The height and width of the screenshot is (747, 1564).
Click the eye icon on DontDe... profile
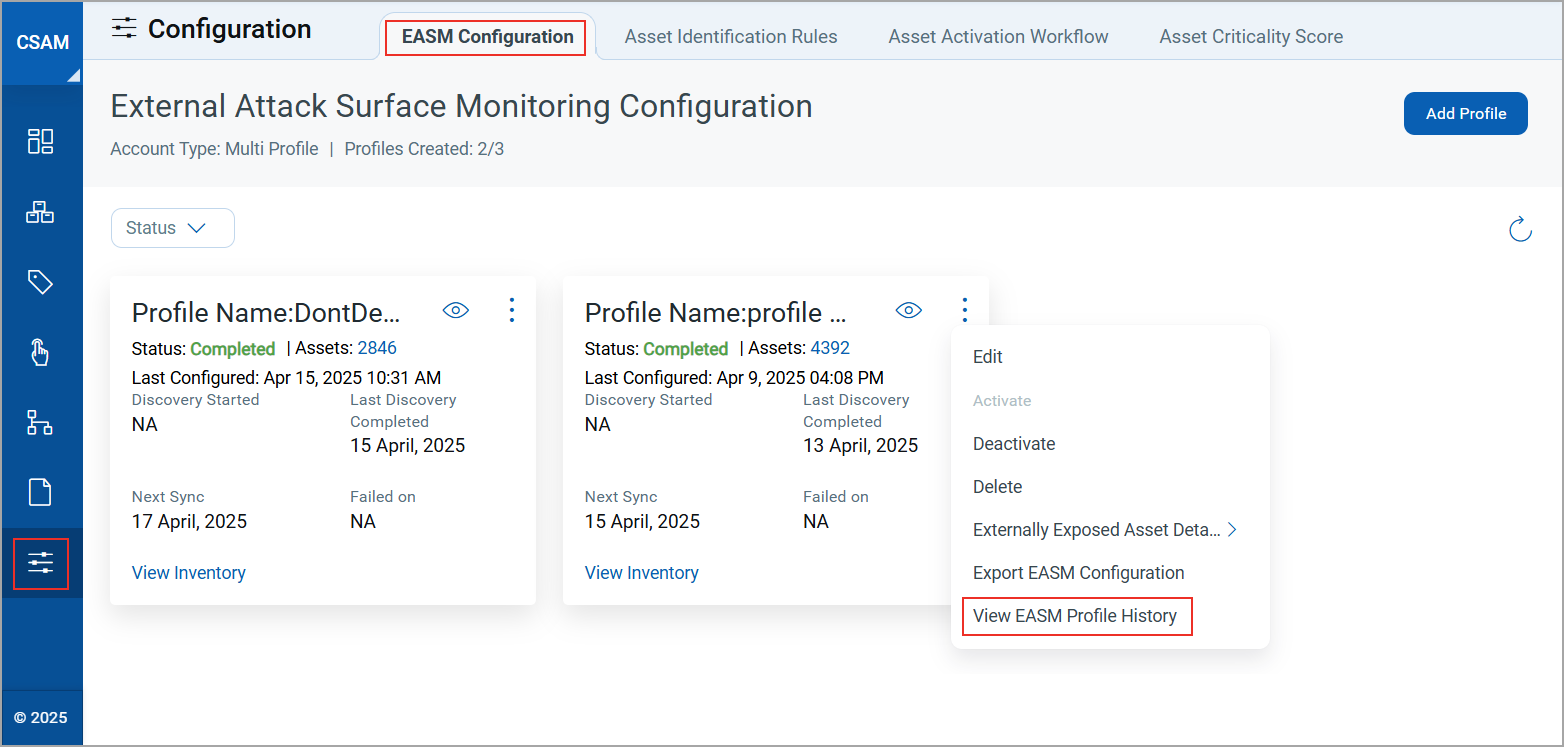(456, 310)
